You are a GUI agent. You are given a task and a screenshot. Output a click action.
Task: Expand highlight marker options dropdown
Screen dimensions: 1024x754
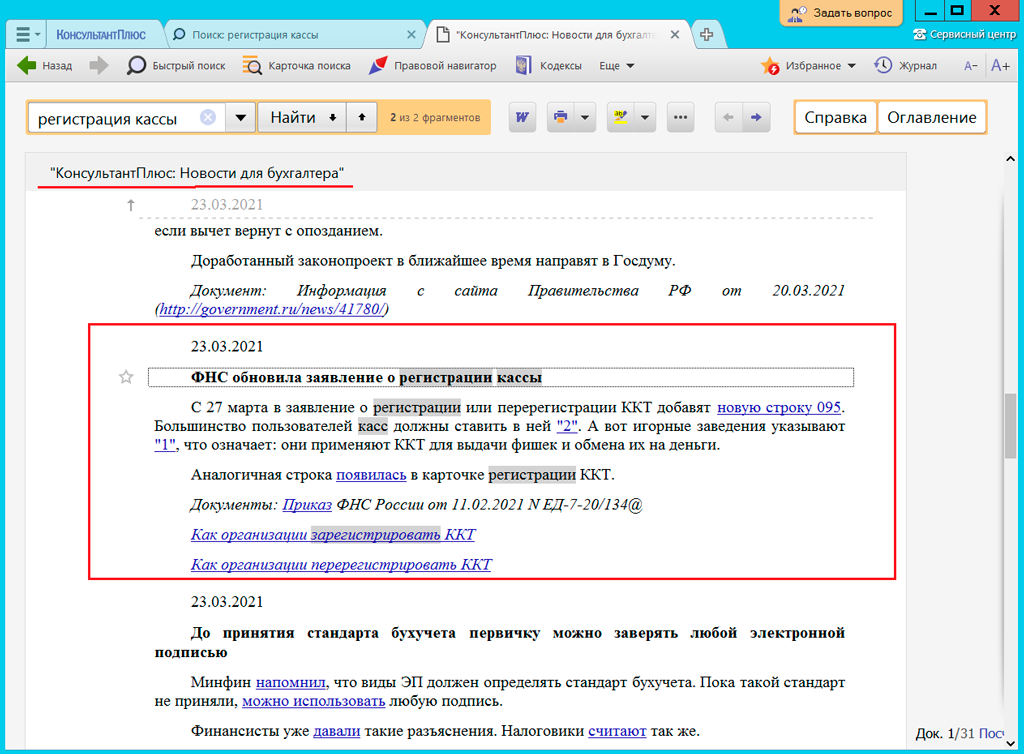(645, 118)
